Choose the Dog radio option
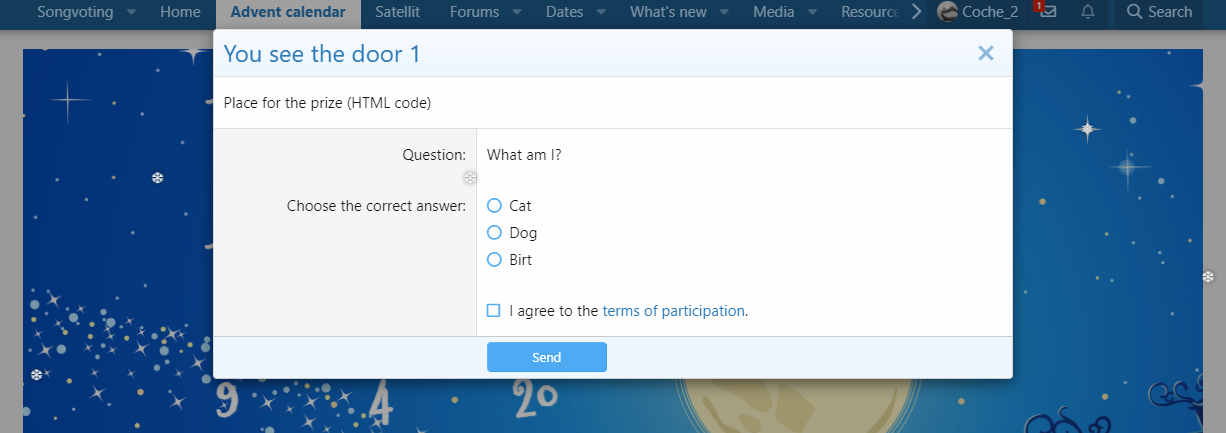This screenshot has height=433, width=1226. [494, 233]
